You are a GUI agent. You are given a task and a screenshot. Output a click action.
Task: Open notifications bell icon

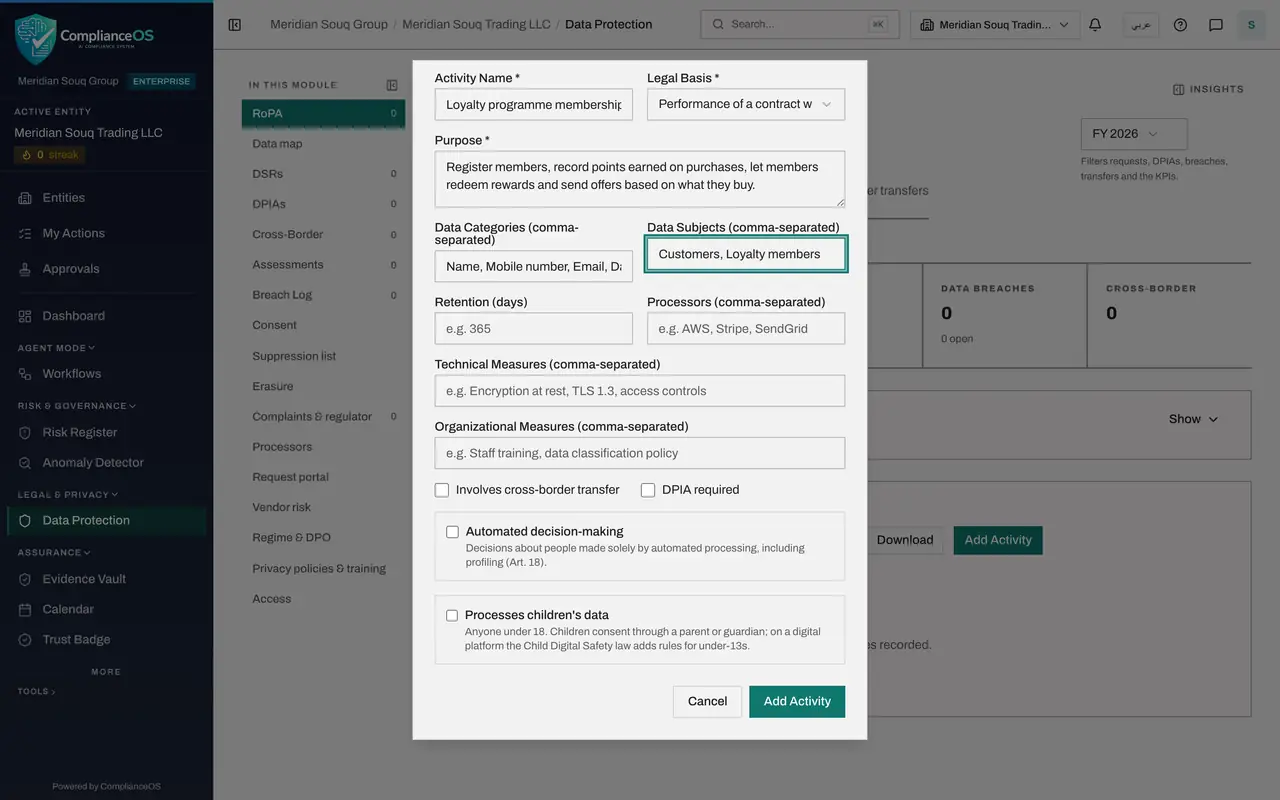pos(1095,25)
